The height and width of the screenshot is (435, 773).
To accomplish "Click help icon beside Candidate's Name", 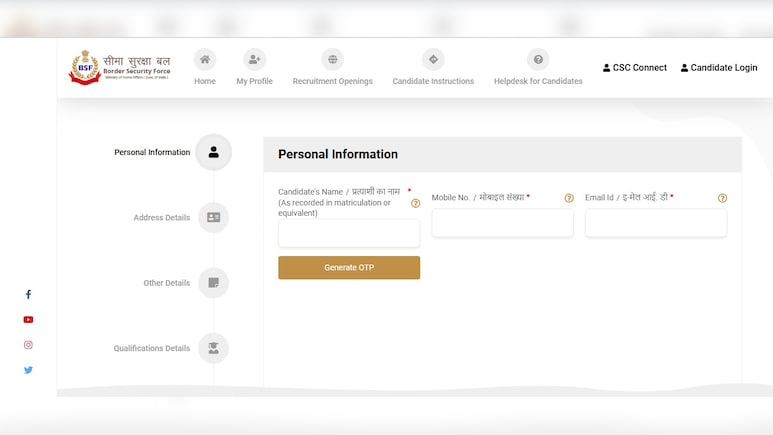I will coord(415,203).
